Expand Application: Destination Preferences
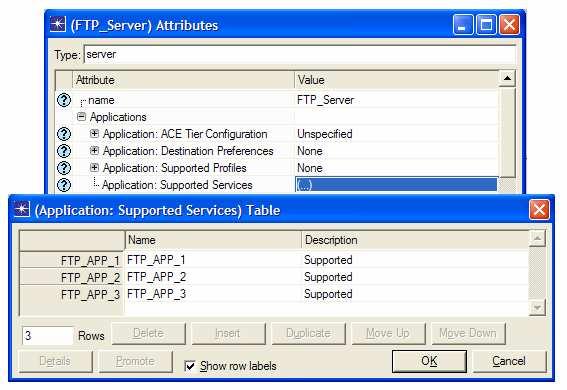567x390 pixels. (94, 150)
